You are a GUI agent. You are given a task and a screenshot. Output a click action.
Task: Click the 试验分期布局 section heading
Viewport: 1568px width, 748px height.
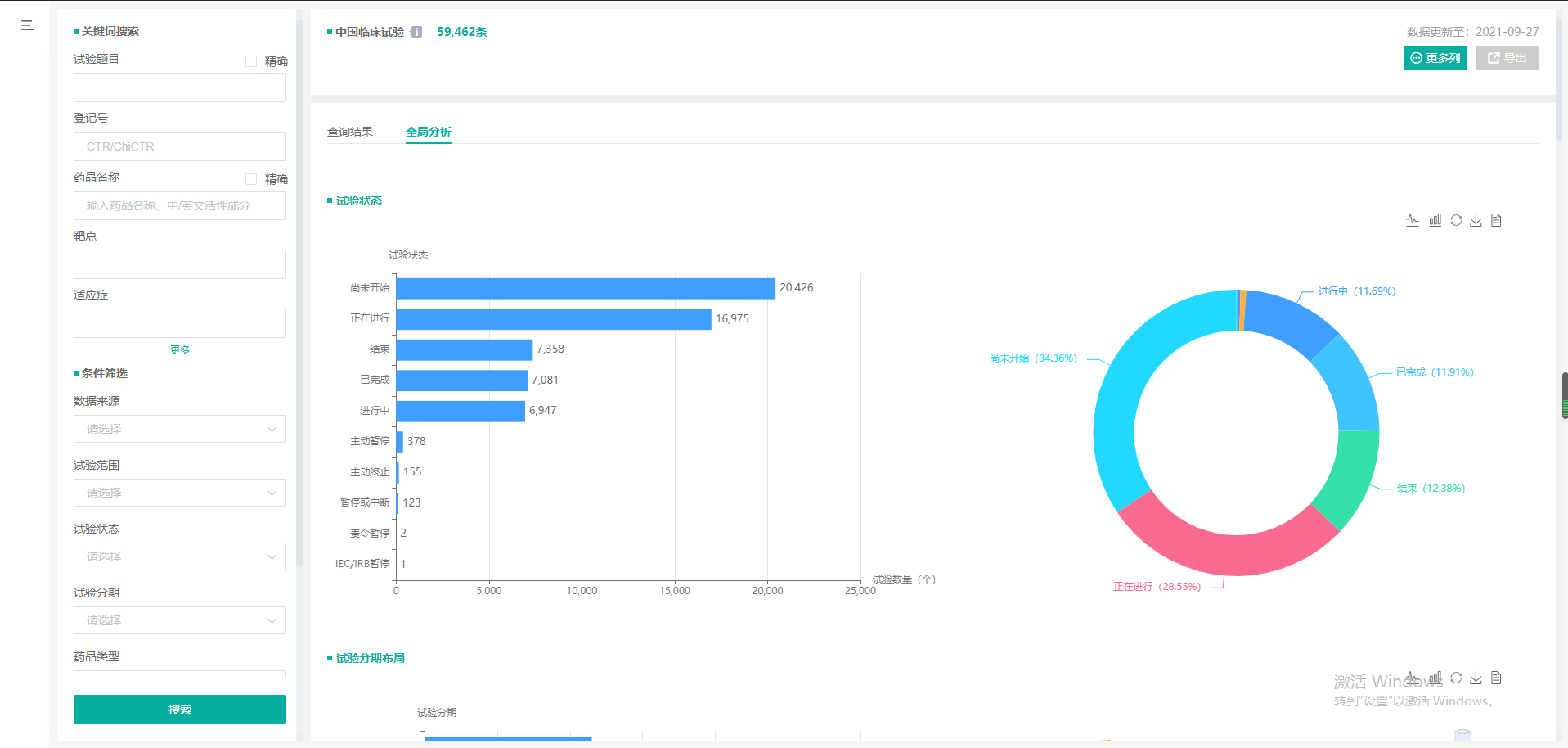point(371,658)
